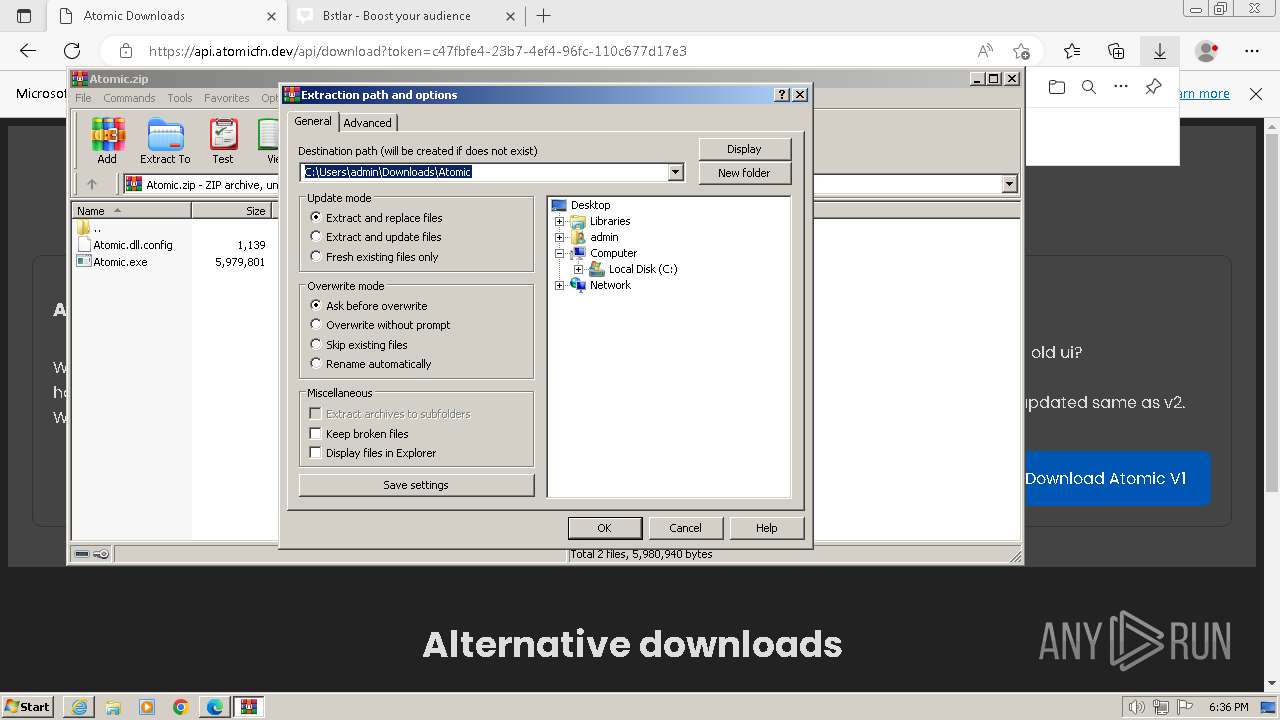The image size is (1280, 720).
Task: Click browser back arrow button
Action: tap(28, 51)
